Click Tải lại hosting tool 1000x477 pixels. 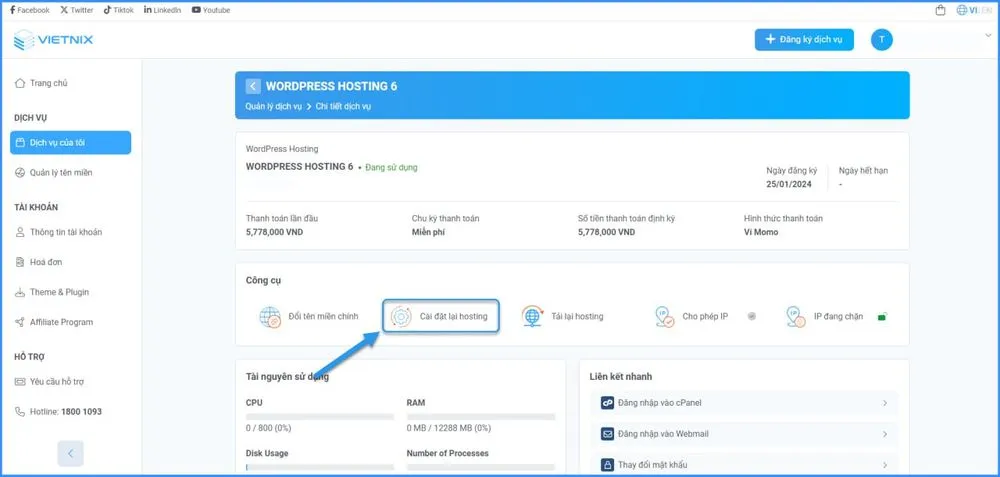pos(562,316)
